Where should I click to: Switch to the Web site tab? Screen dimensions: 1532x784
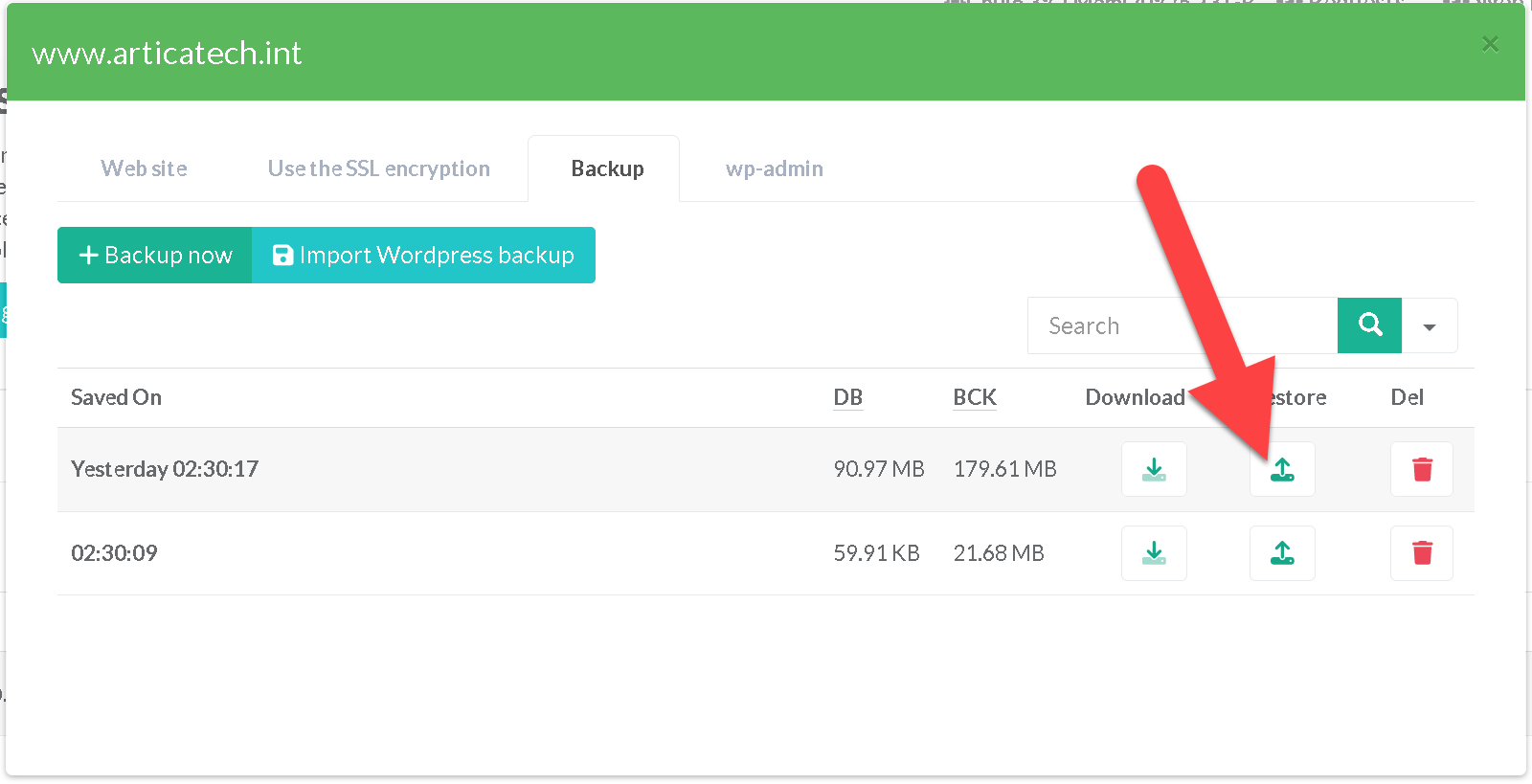(145, 168)
